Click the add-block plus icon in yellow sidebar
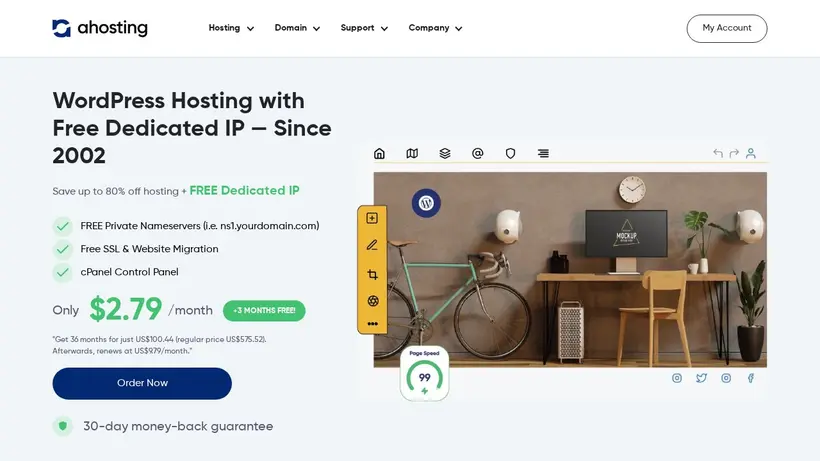 [372, 218]
